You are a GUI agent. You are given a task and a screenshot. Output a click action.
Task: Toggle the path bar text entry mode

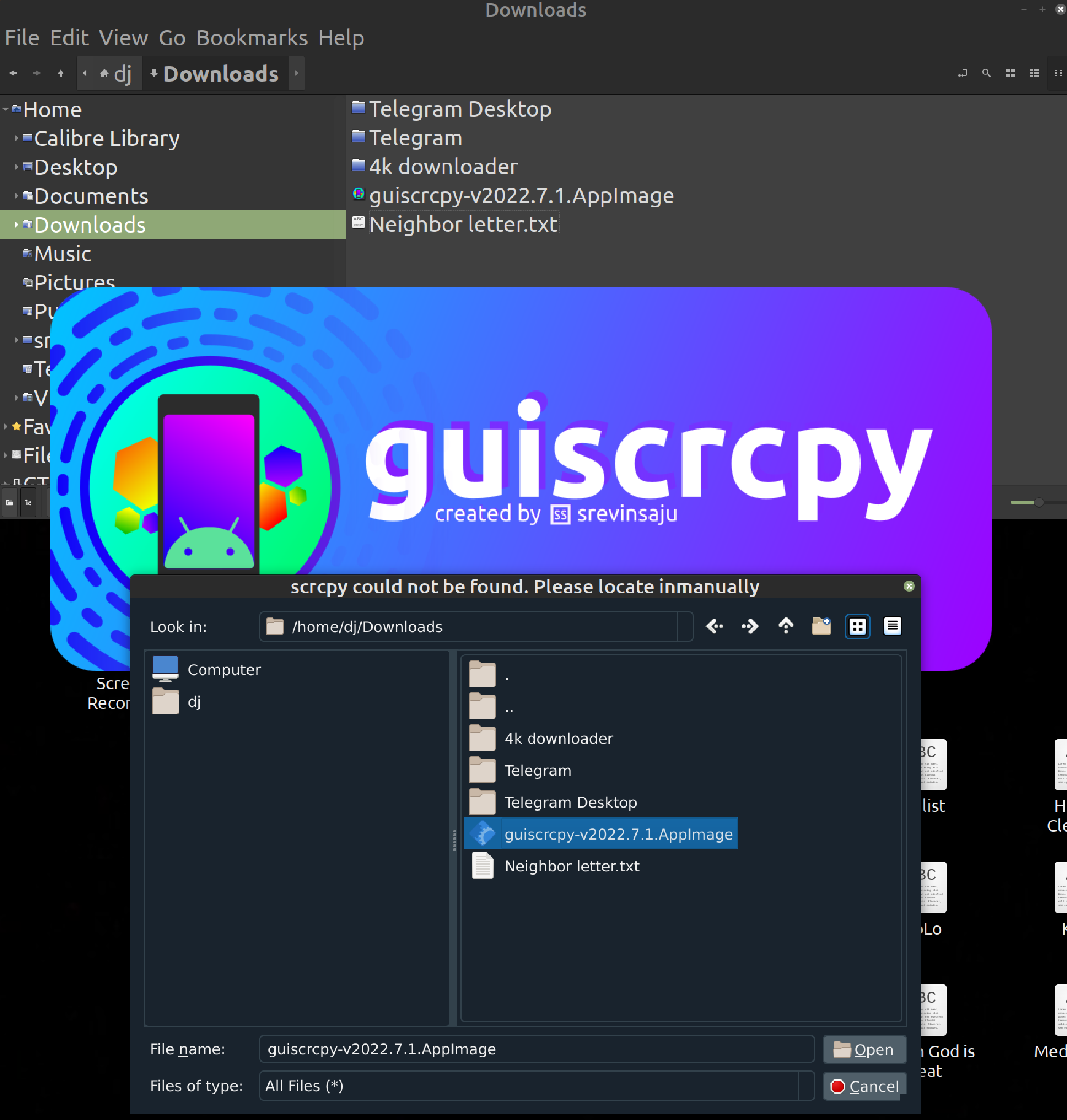[963, 73]
